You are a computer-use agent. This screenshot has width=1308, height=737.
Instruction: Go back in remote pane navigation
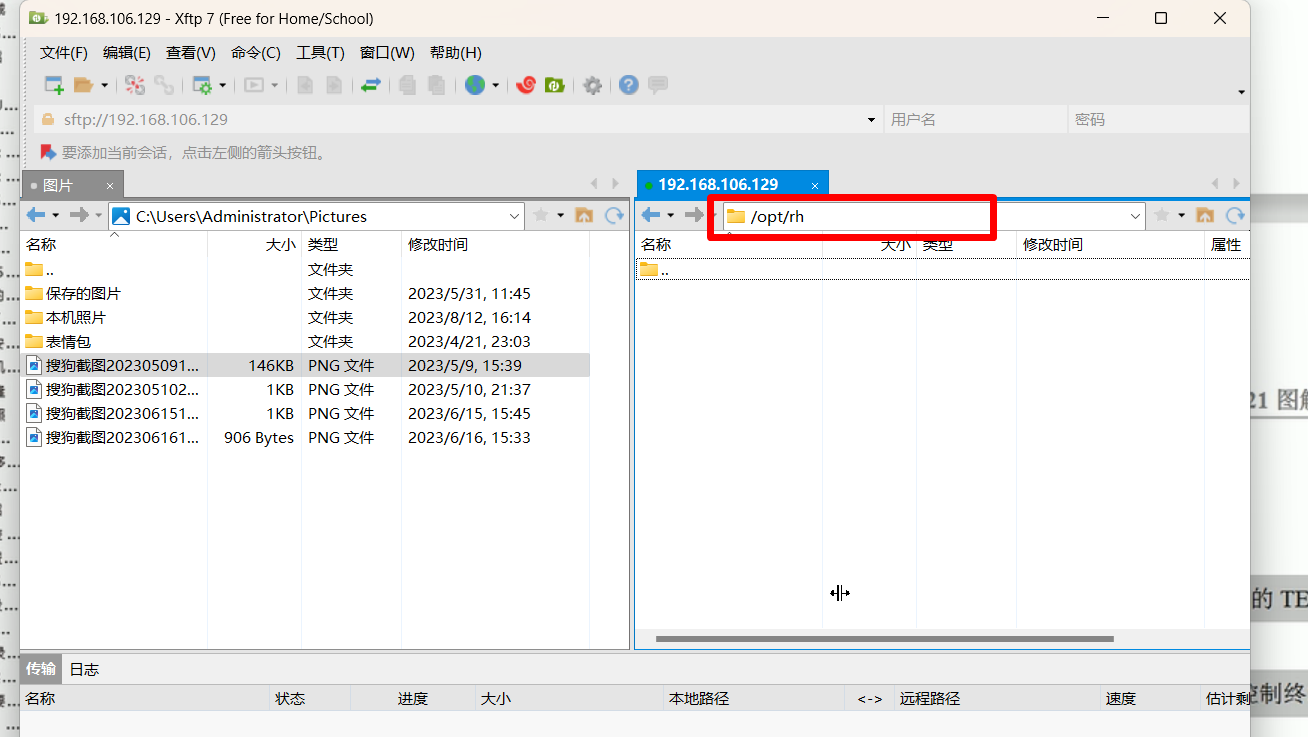650,215
